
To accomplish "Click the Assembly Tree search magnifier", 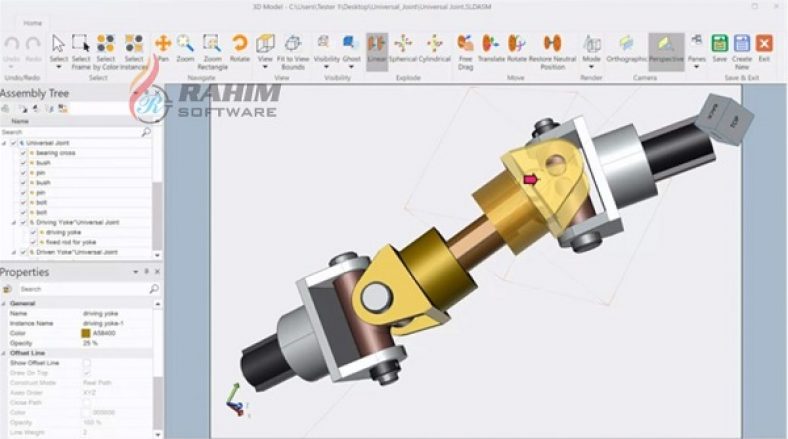I will point(146,132).
